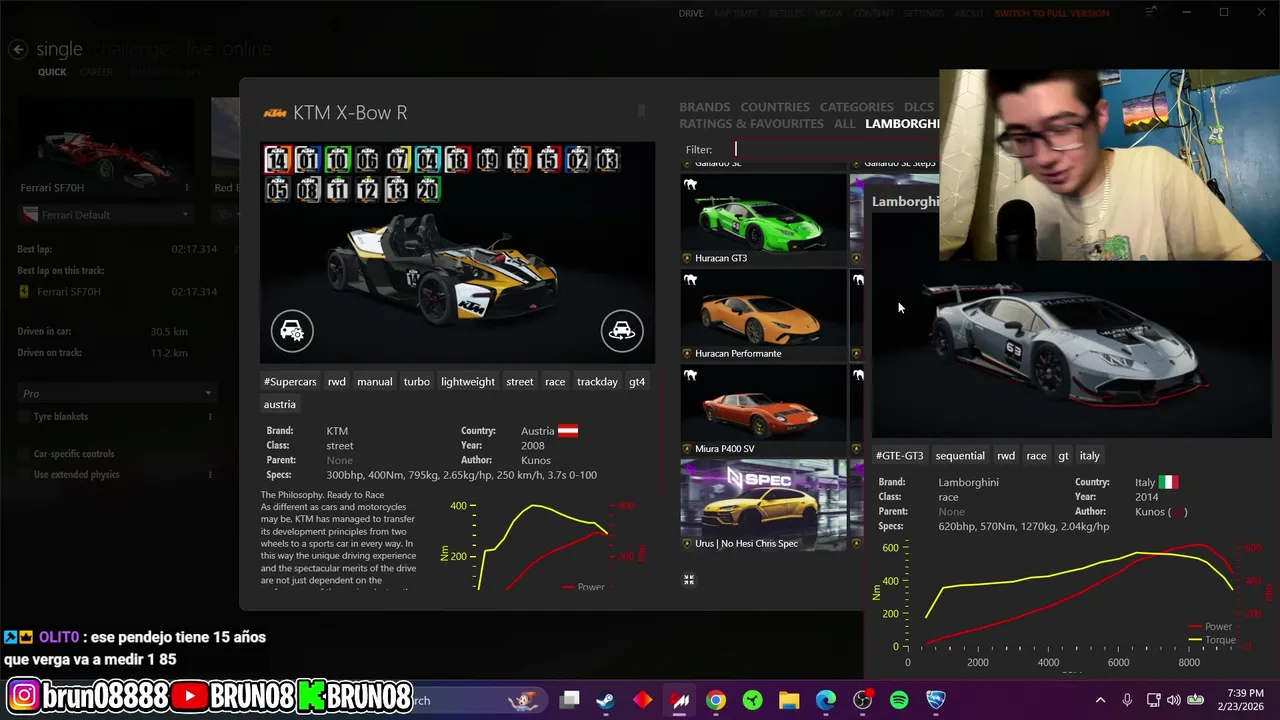Image resolution: width=1280 pixels, height=720 pixels.
Task: Toggle the Car-specific controls checkbox
Action: coord(23,454)
